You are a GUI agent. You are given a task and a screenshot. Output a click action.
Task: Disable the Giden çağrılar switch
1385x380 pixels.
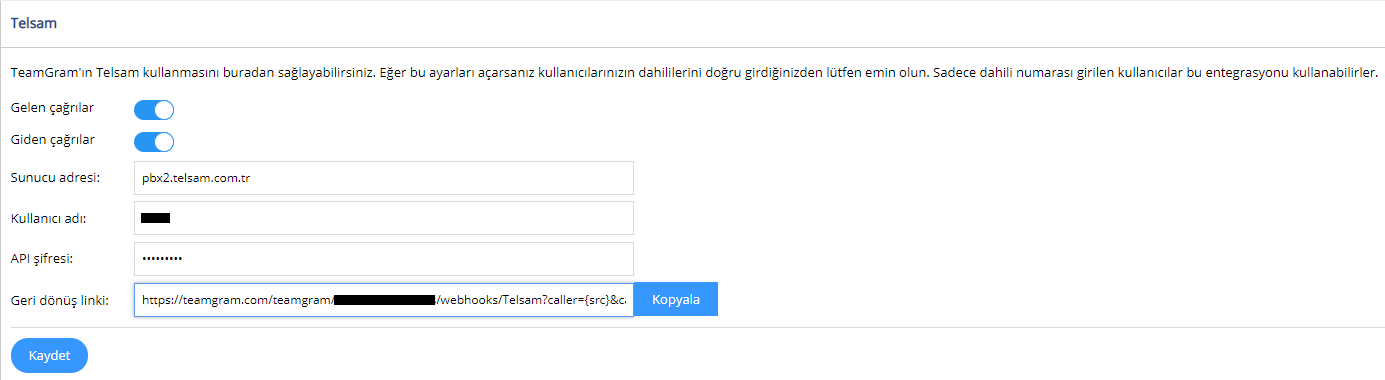(x=154, y=142)
